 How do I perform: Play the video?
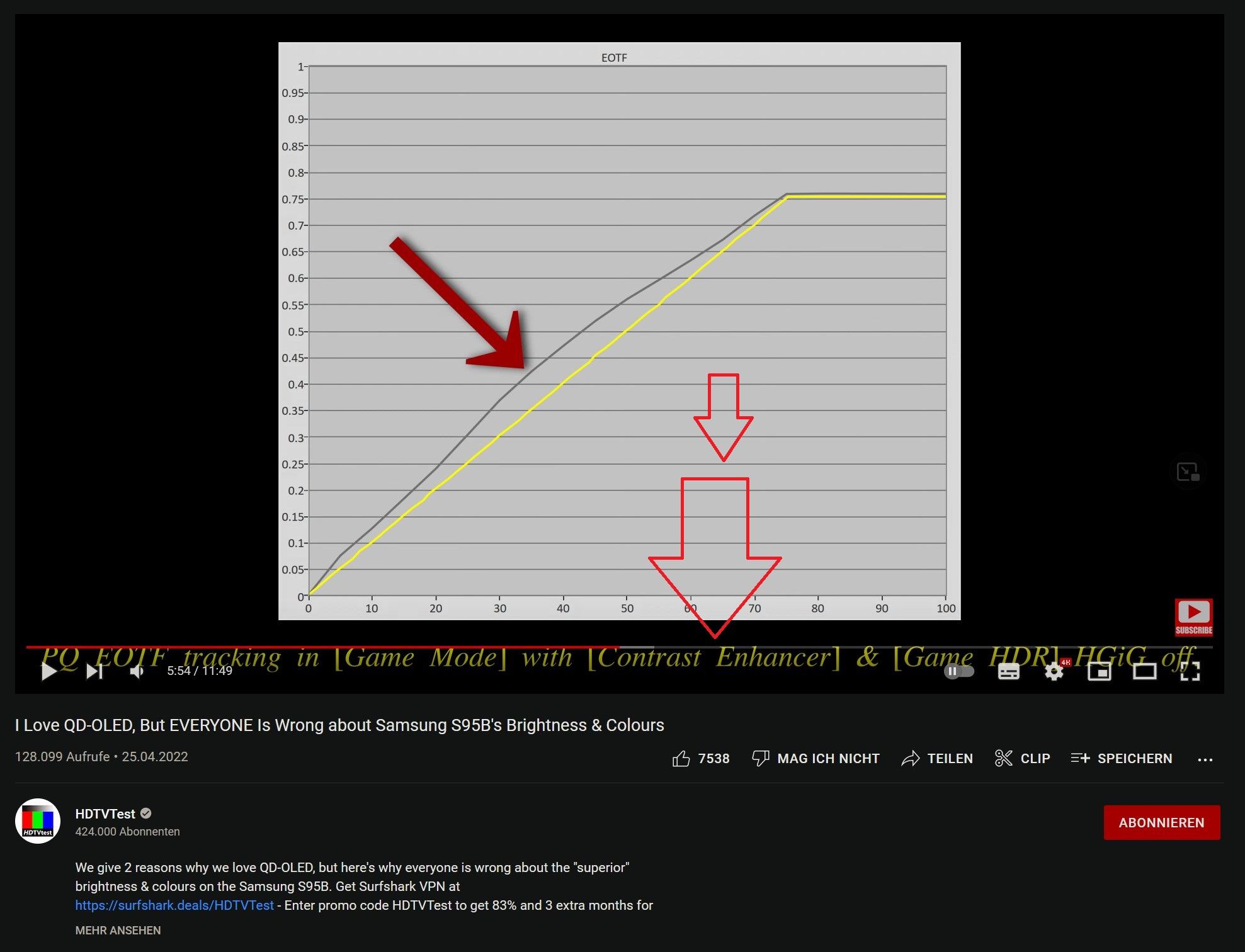tap(49, 671)
